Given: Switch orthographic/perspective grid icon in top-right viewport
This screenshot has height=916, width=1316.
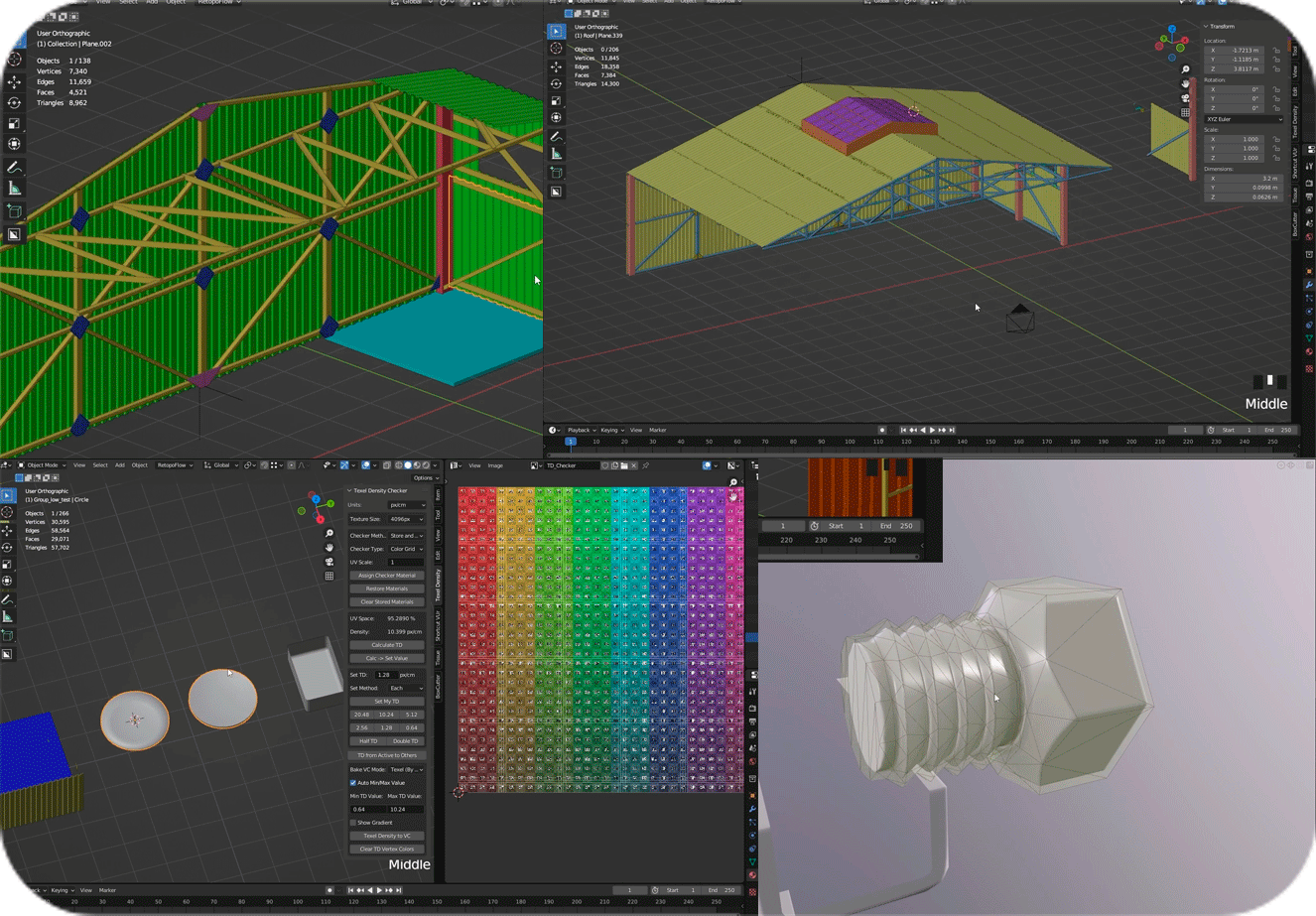Looking at the screenshot, I should pyautogui.click(x=1185, y=112).
